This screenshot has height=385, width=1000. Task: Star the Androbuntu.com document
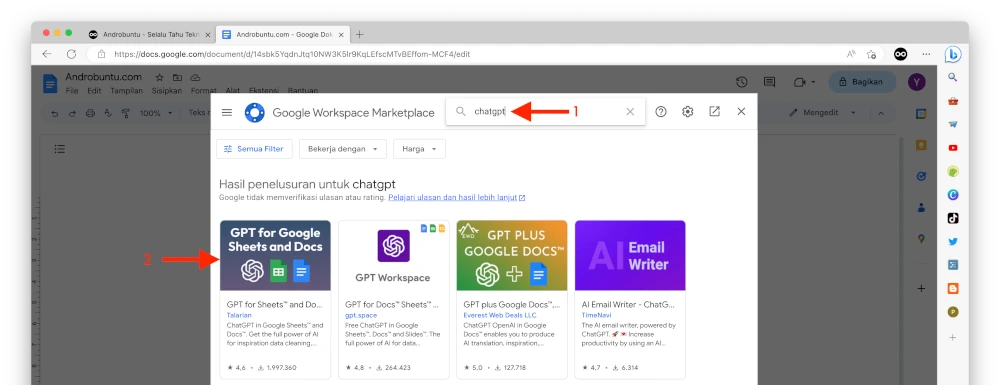tap(159, 78)
